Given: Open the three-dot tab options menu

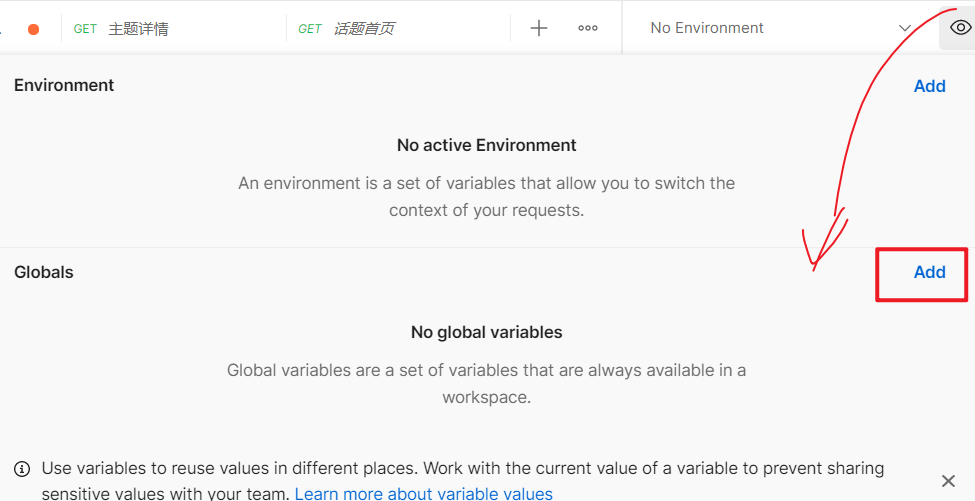Looking at the screenshot, I should click(x=588, y=28).
